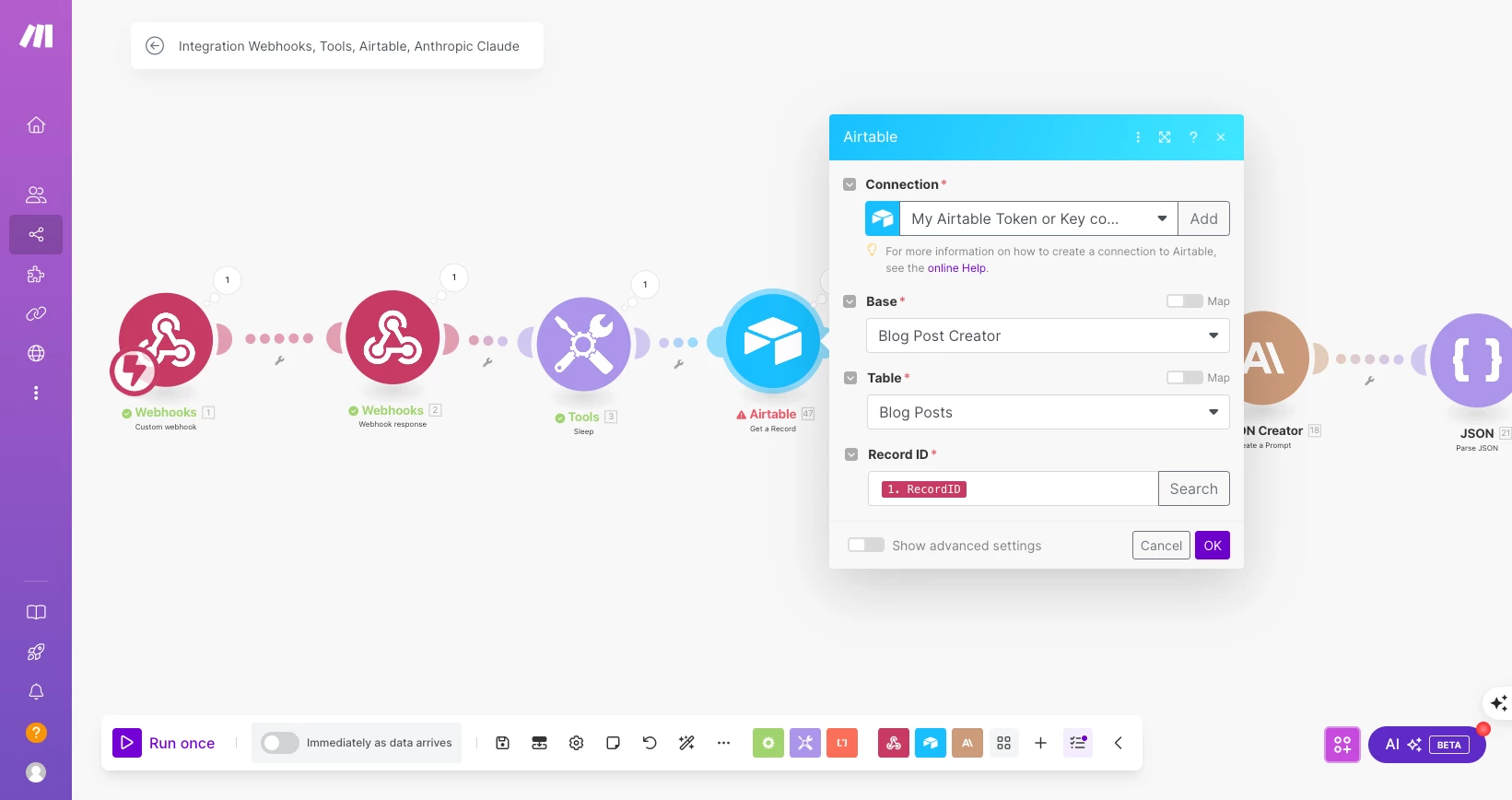Open the scenario inputs toolbar icon

(539, 743)
